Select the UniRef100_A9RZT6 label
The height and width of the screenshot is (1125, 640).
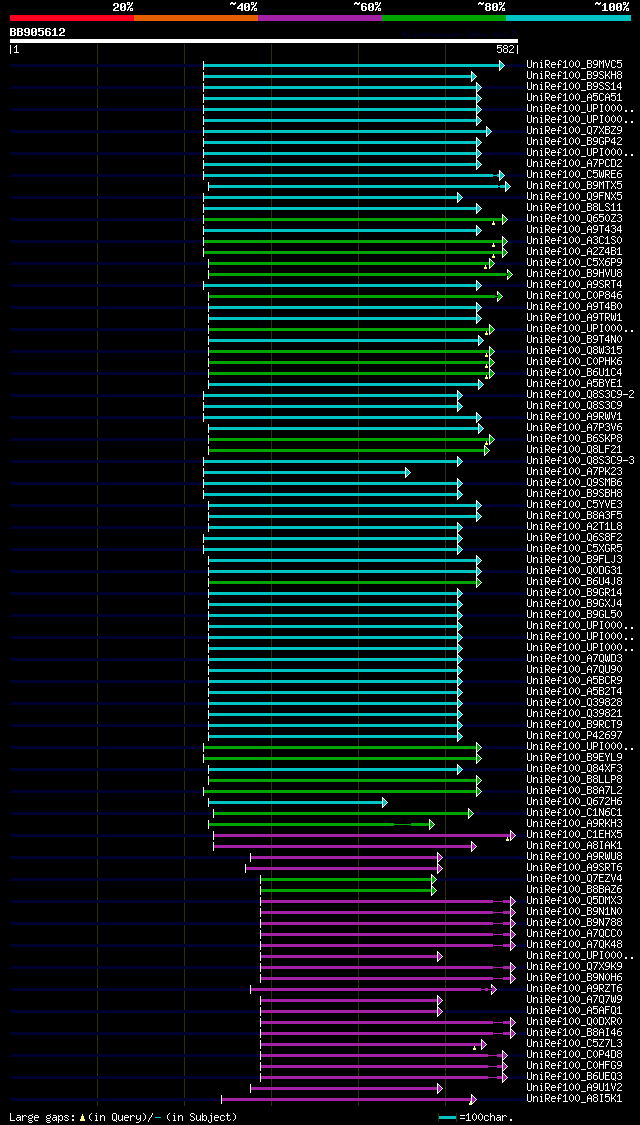click(574, 989)
